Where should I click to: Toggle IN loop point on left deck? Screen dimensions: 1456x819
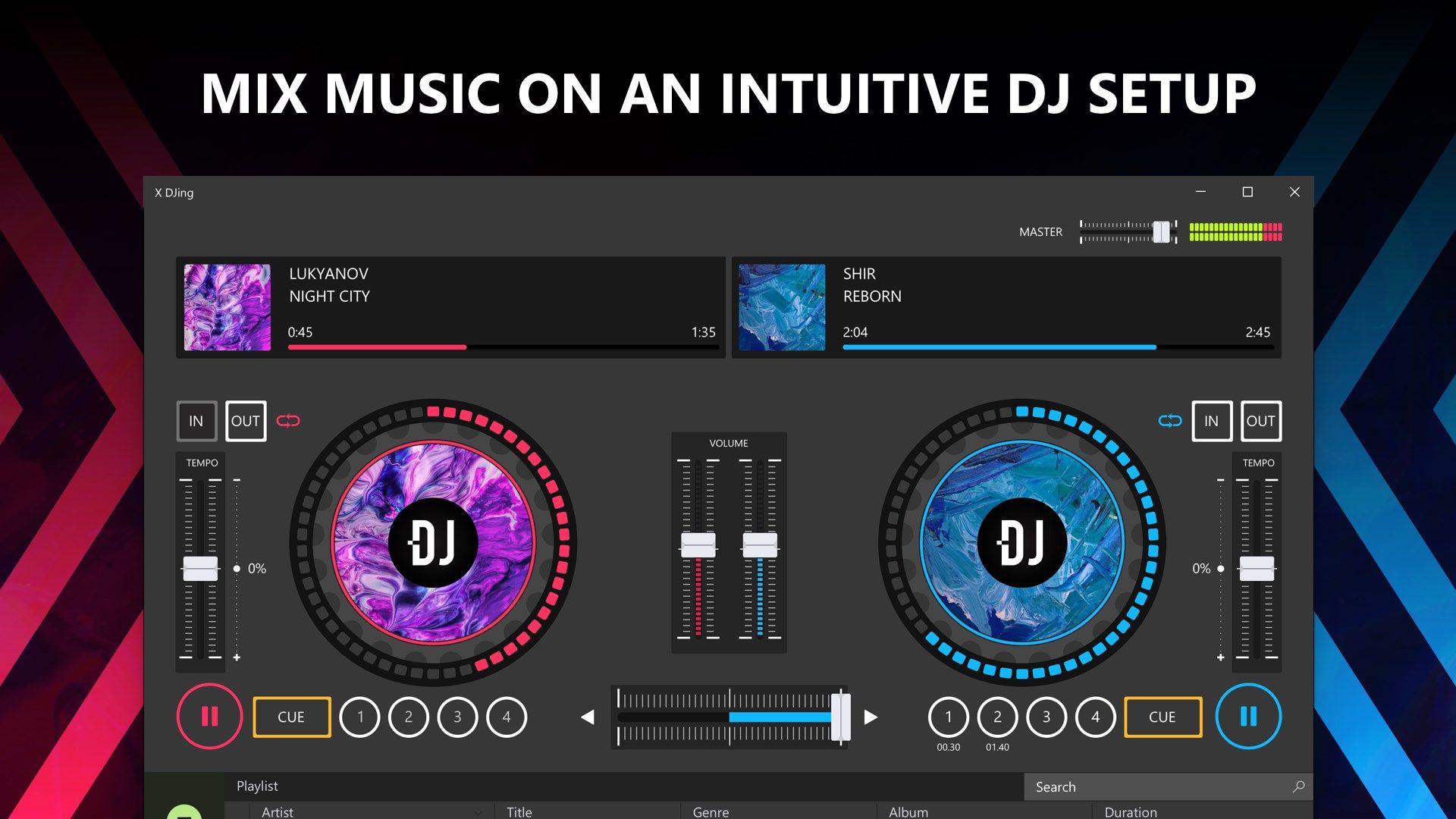(196, 420)
